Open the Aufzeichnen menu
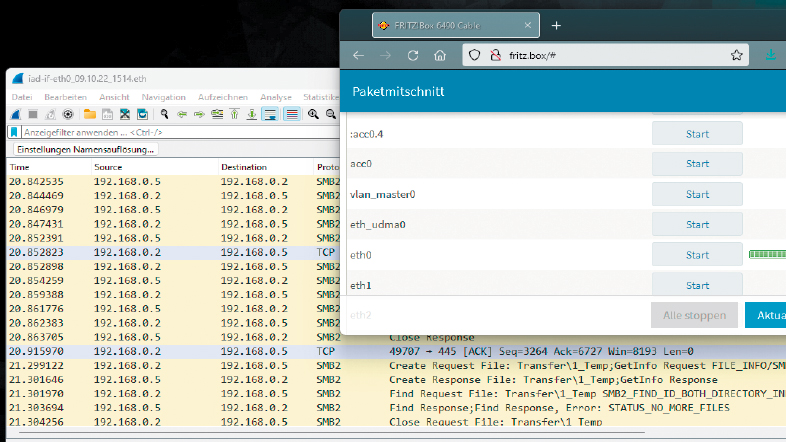786x442 pixels. click(223, 97)
